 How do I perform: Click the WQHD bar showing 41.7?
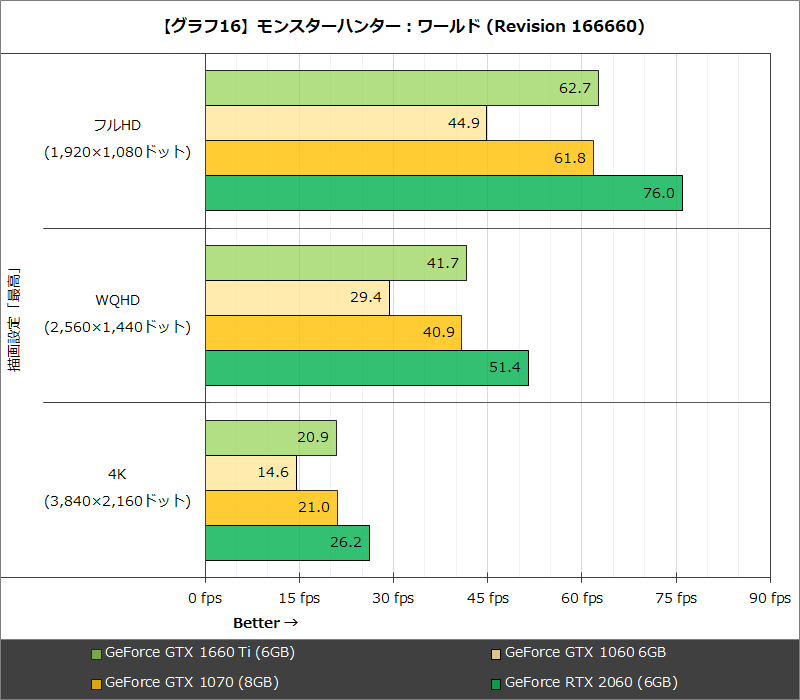pyautogui.click(x=336, y=263)
